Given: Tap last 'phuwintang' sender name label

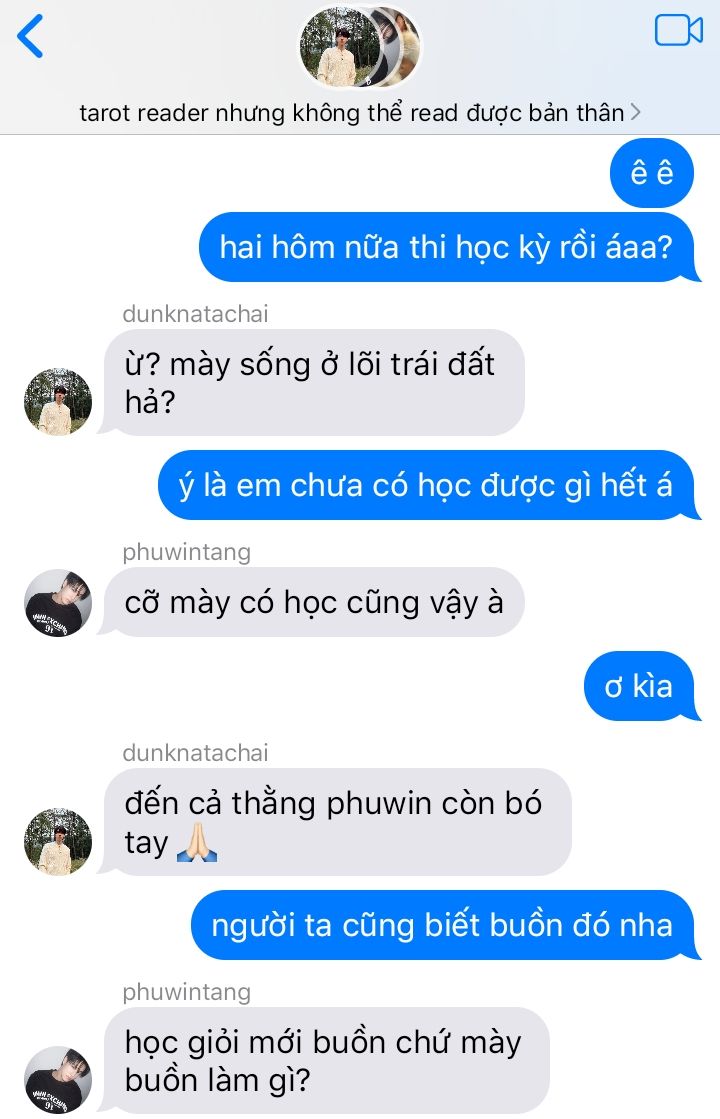Looking at the screenshot, I should tap(186, 991).
